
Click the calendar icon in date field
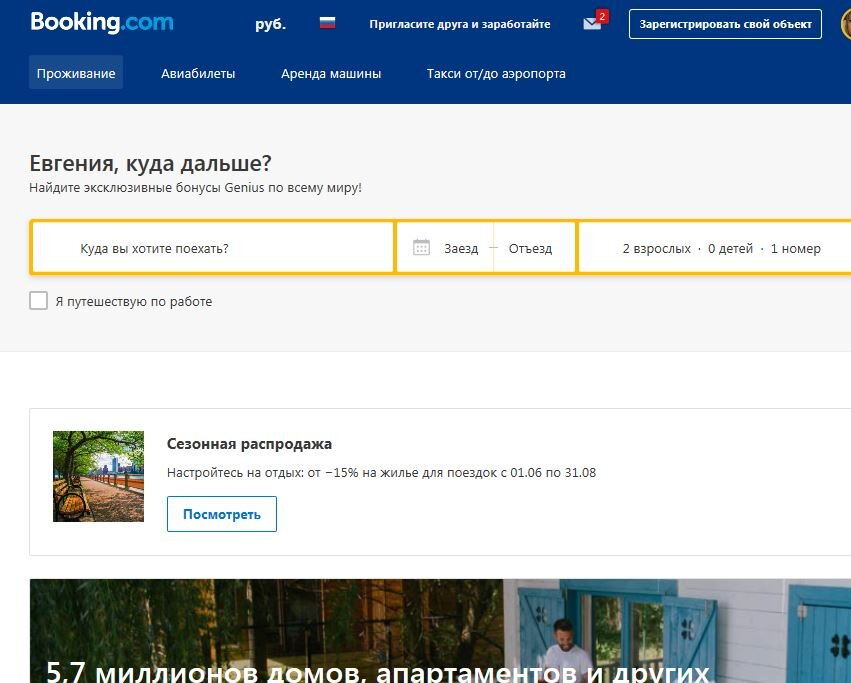tap(421, 248)
